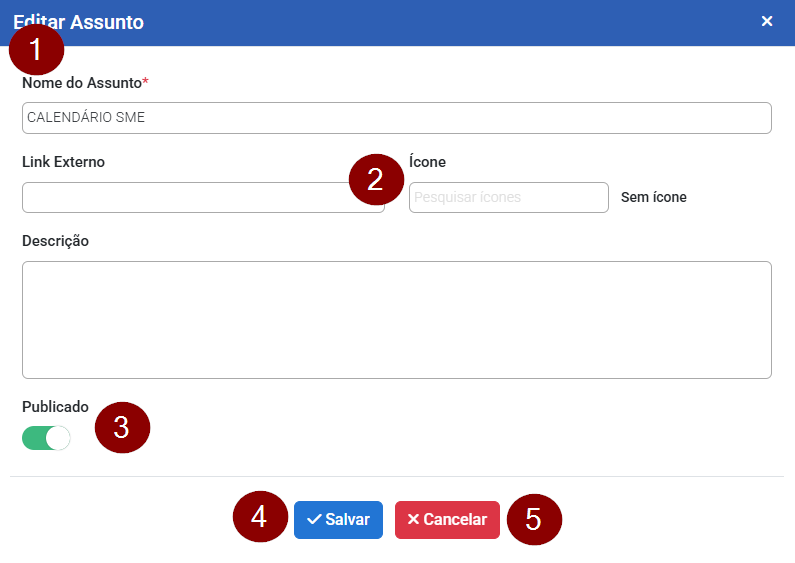This screenshot has width=795, height=563.
Task: Click the red annotation circle numbered 1
Action: pyautogui.click(x=36, y=49)
